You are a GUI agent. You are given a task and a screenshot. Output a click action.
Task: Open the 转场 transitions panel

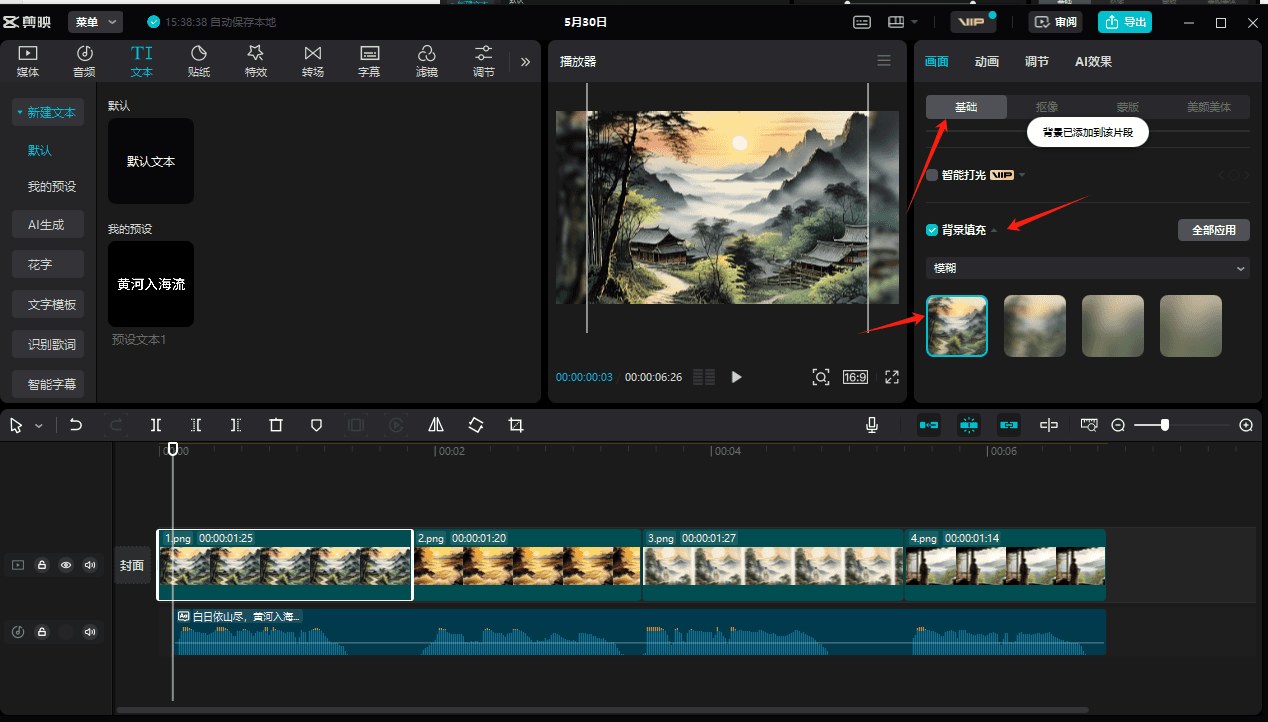point(313,61)
